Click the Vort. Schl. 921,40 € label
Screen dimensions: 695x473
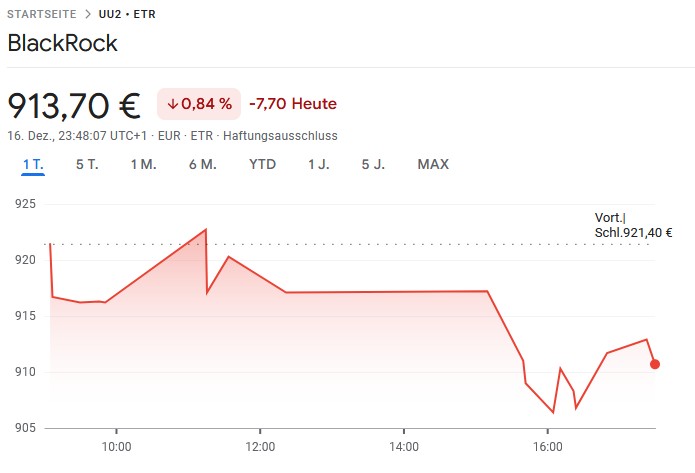(633, 225)
